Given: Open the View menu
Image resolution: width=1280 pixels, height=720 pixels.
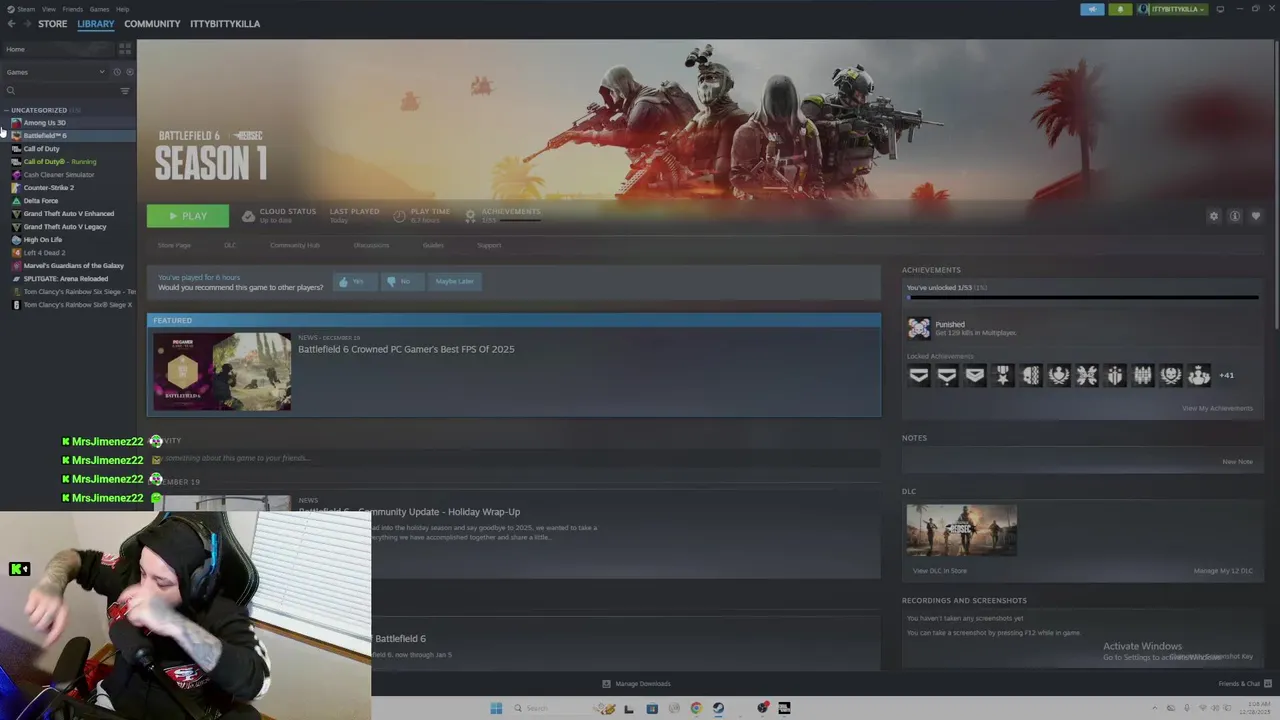Looking at the screenshot, I should tap(49, 9).
